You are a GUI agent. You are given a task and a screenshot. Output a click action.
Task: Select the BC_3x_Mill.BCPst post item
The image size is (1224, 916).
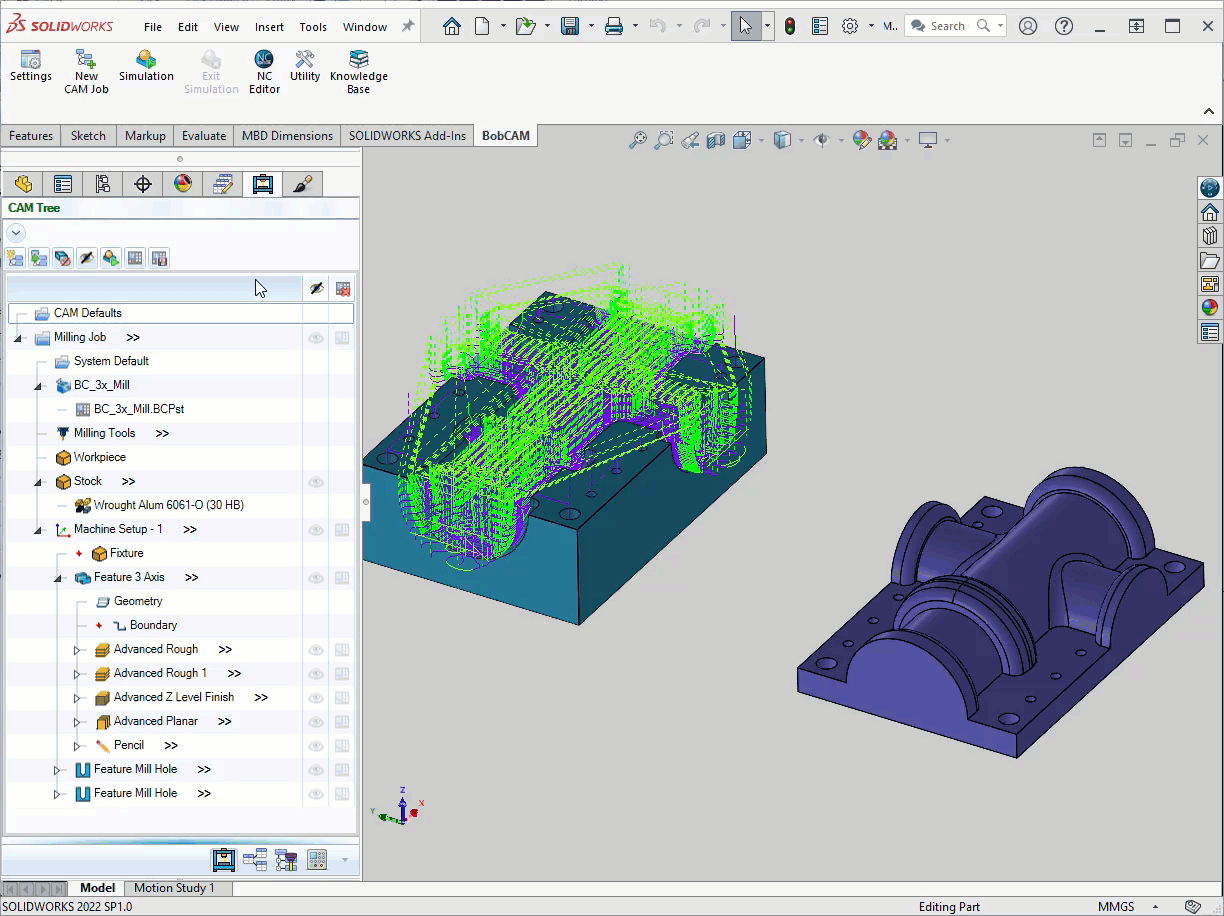coord(139,409)
